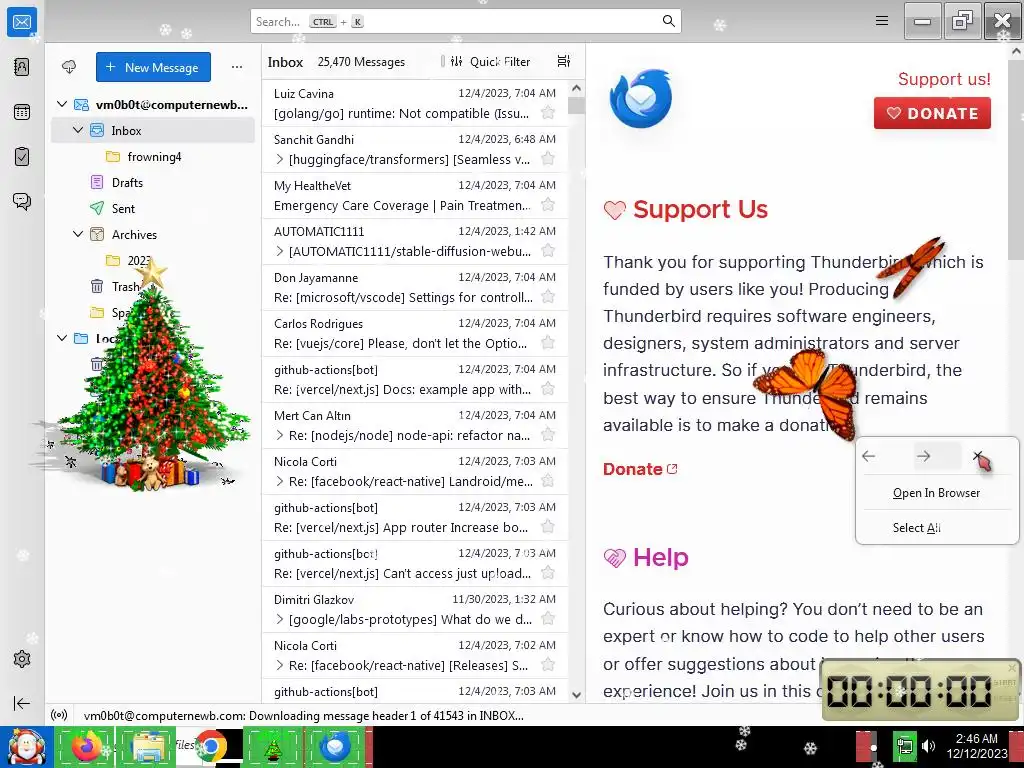Expand the nodejs/node thread
This screenshot has width=1024, height=768.
[280, 436]
